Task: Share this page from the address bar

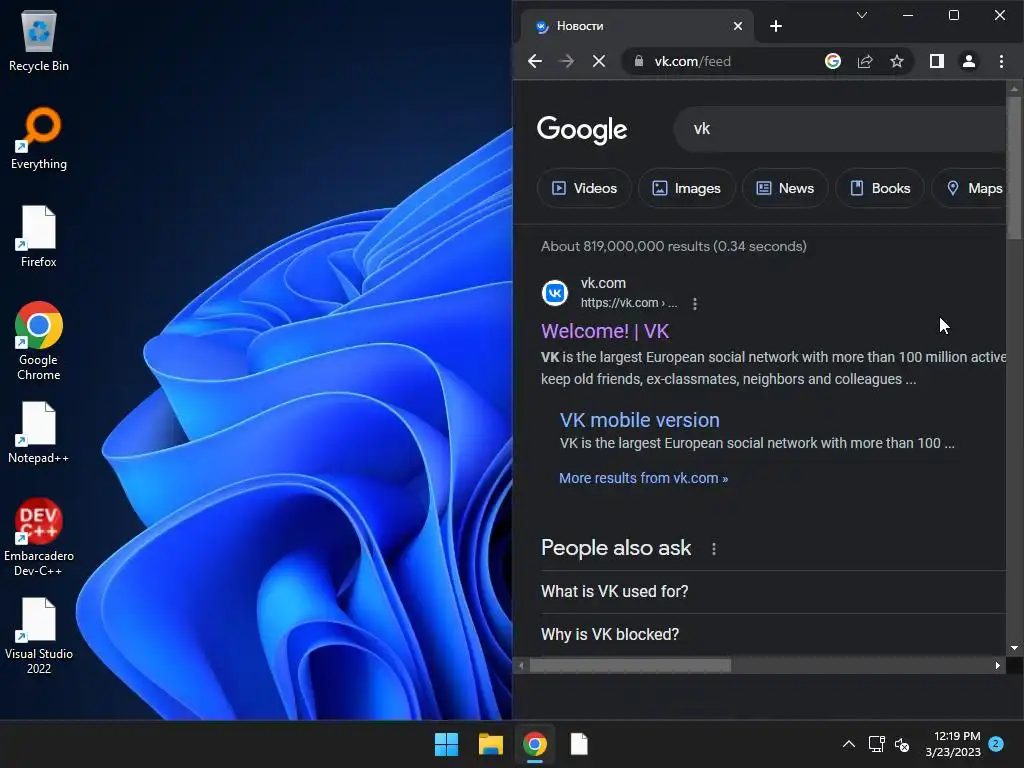Action: tap(865, 61)
